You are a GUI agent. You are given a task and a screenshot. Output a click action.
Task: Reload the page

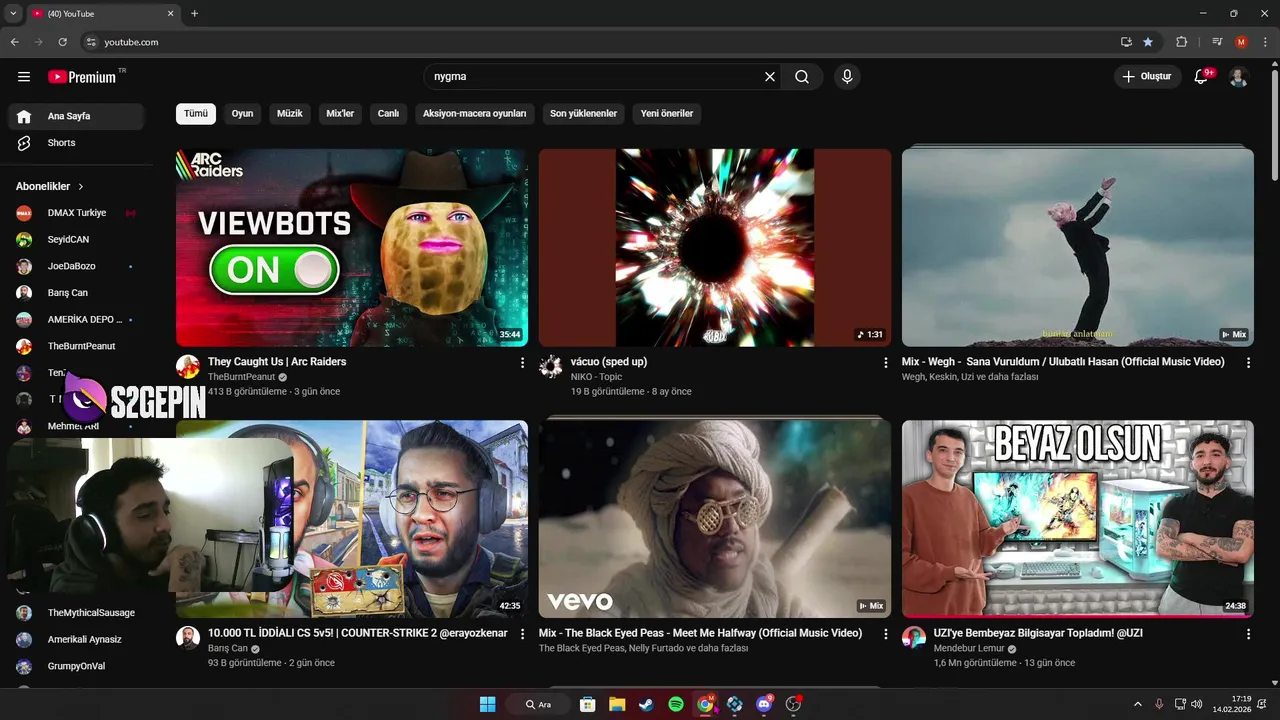click(x=62, y=42)
